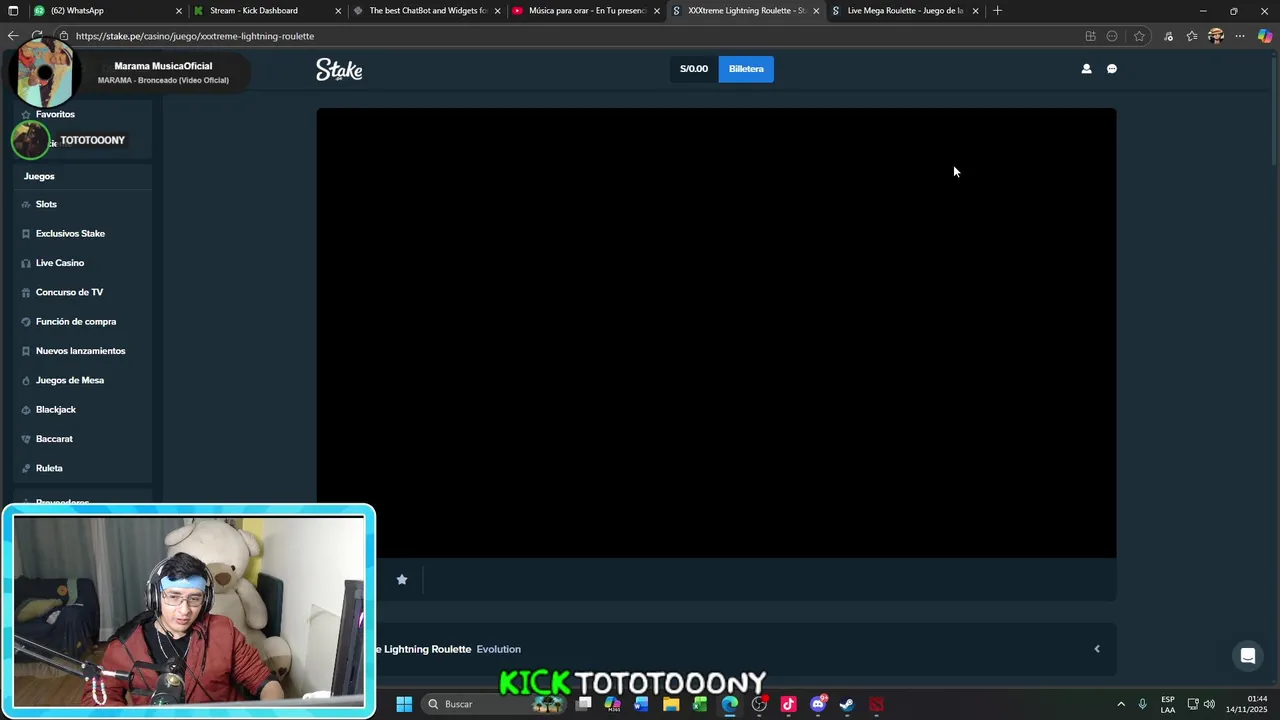Bookmark this page with the address bar star

click(x=1139, y=36)
